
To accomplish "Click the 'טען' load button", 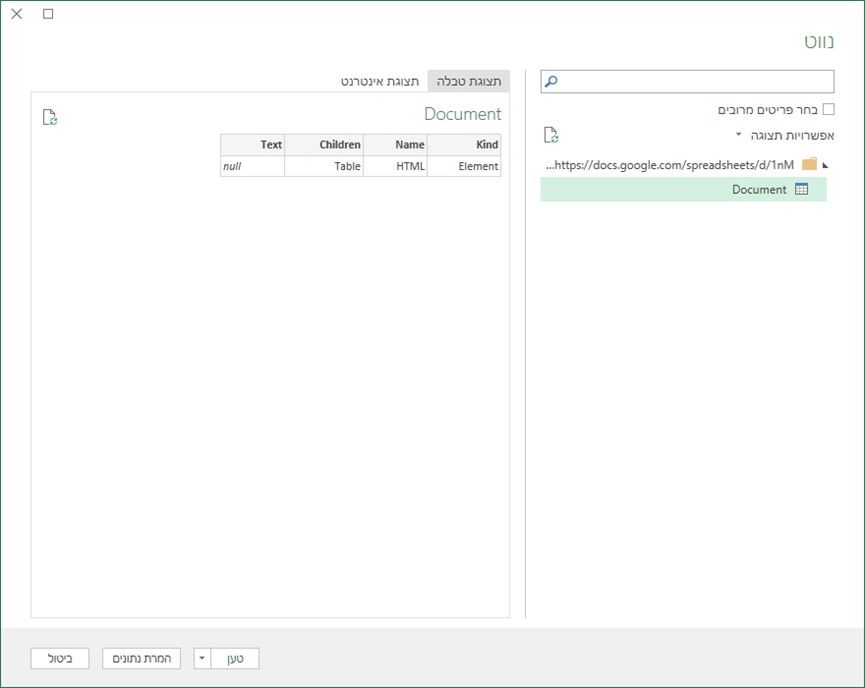I will click(235, 658).
